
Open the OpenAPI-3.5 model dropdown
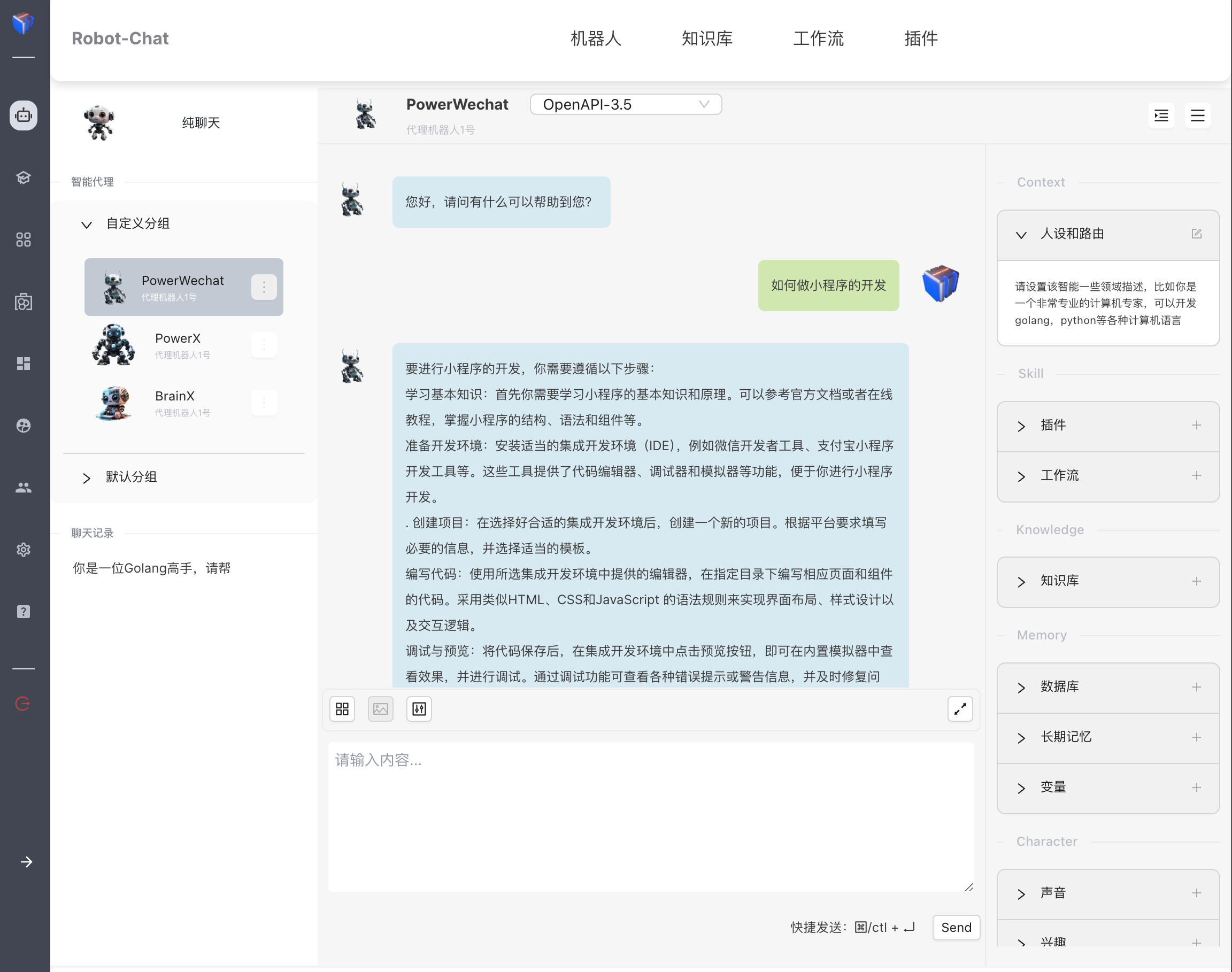click(x=626, y=105)
